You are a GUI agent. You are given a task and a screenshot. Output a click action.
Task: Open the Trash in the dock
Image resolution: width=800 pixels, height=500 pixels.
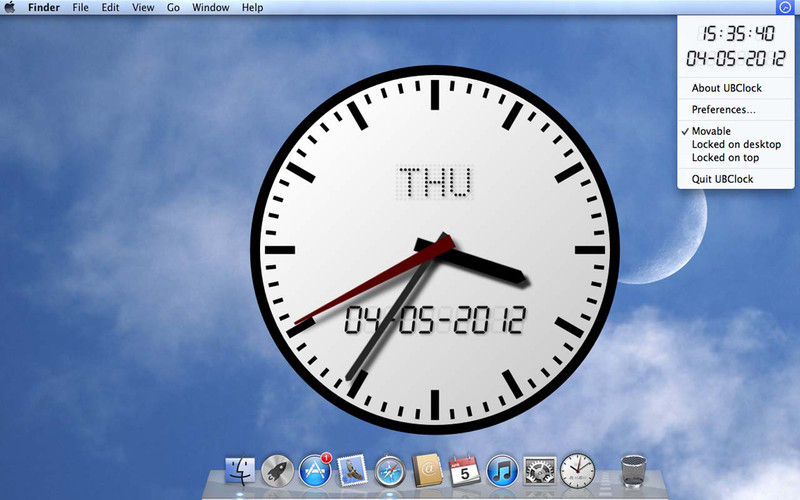633,470
